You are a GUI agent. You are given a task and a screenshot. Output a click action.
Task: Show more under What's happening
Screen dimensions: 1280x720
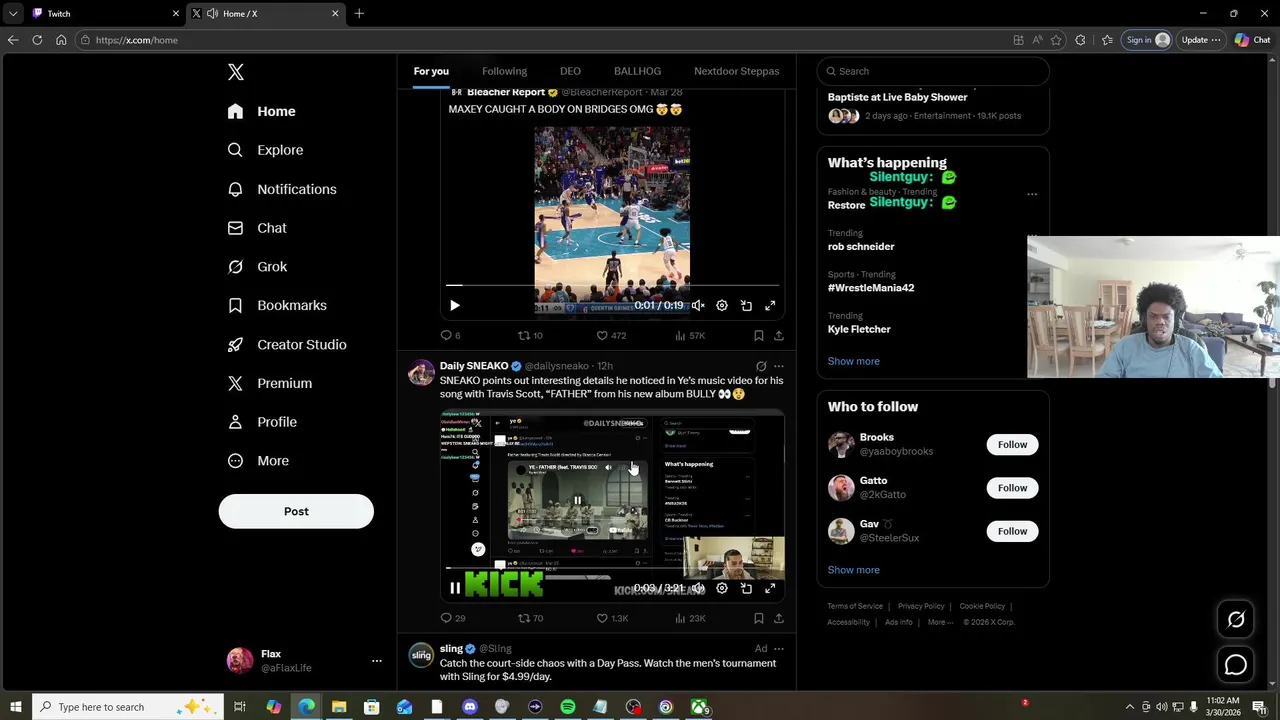pos(853,361)
